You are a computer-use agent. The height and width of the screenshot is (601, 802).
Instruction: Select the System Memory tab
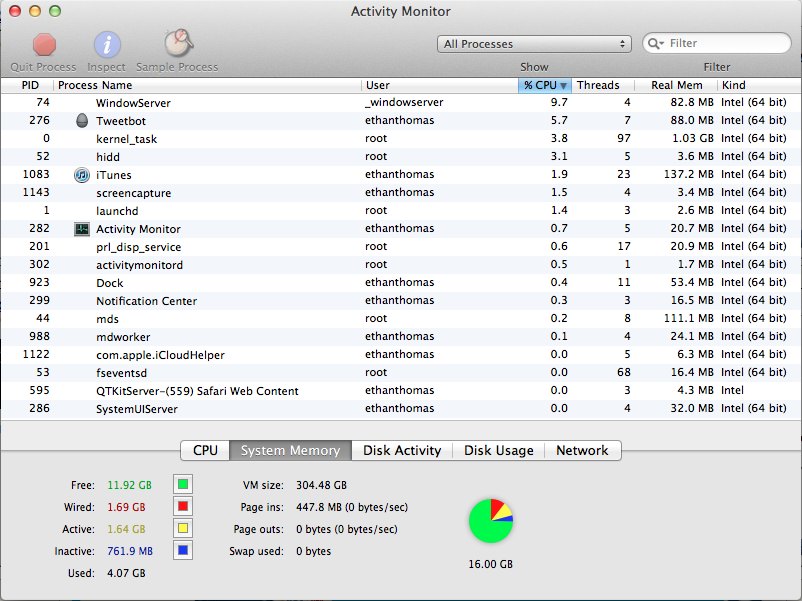(290, 450)
